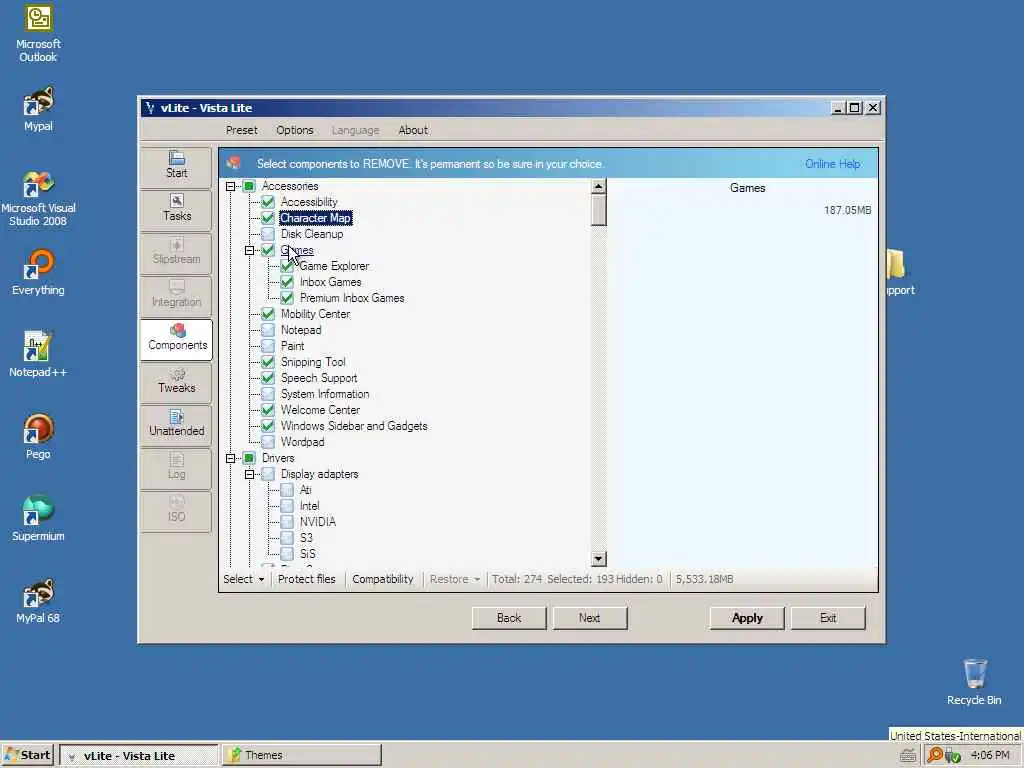This screenshot has height=768, width=1024.
Task: Click the scroll down arrow of component list
Action: tap(598, 559)
